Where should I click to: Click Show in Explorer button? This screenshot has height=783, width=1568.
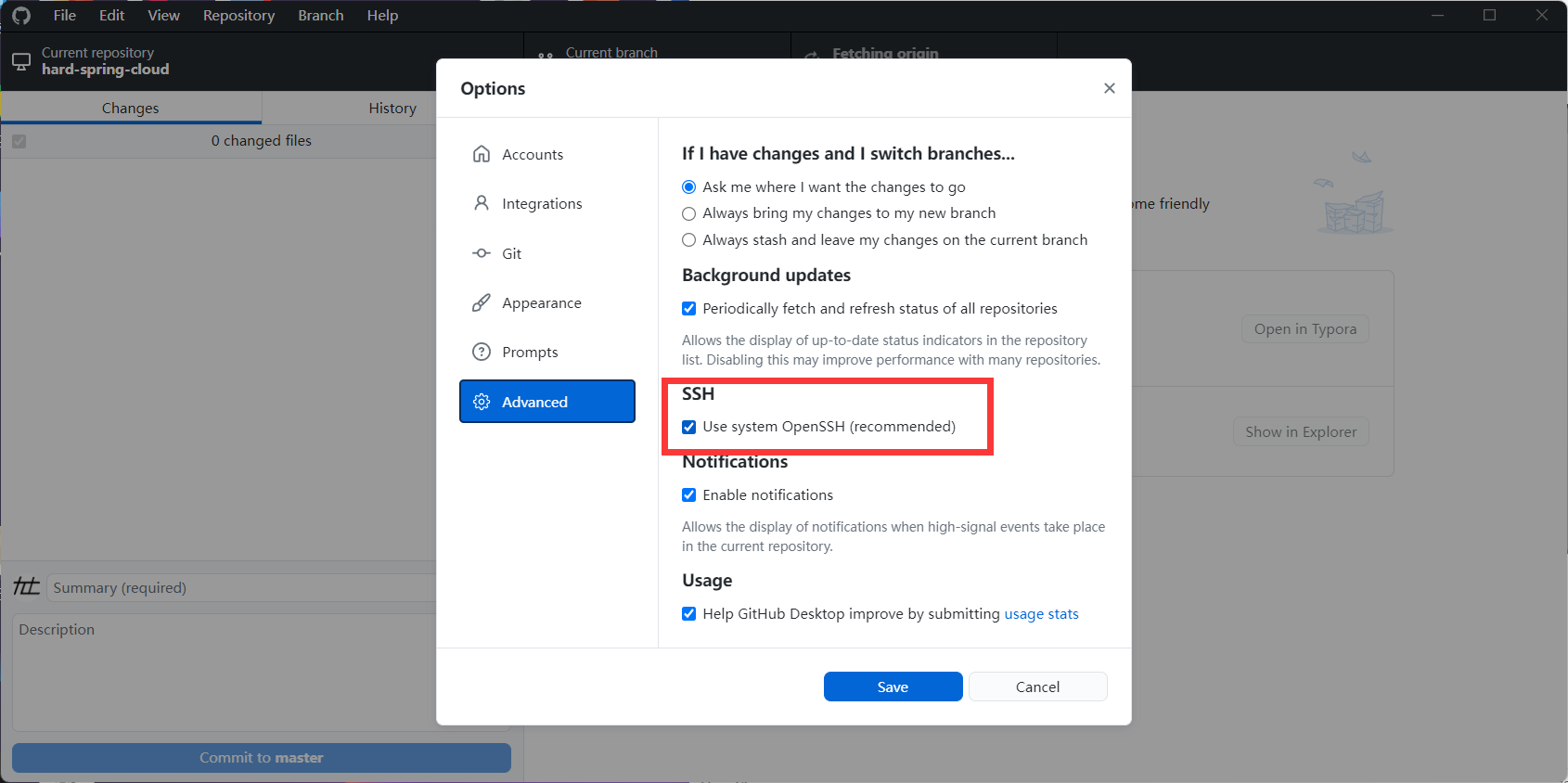point(1301,432)
